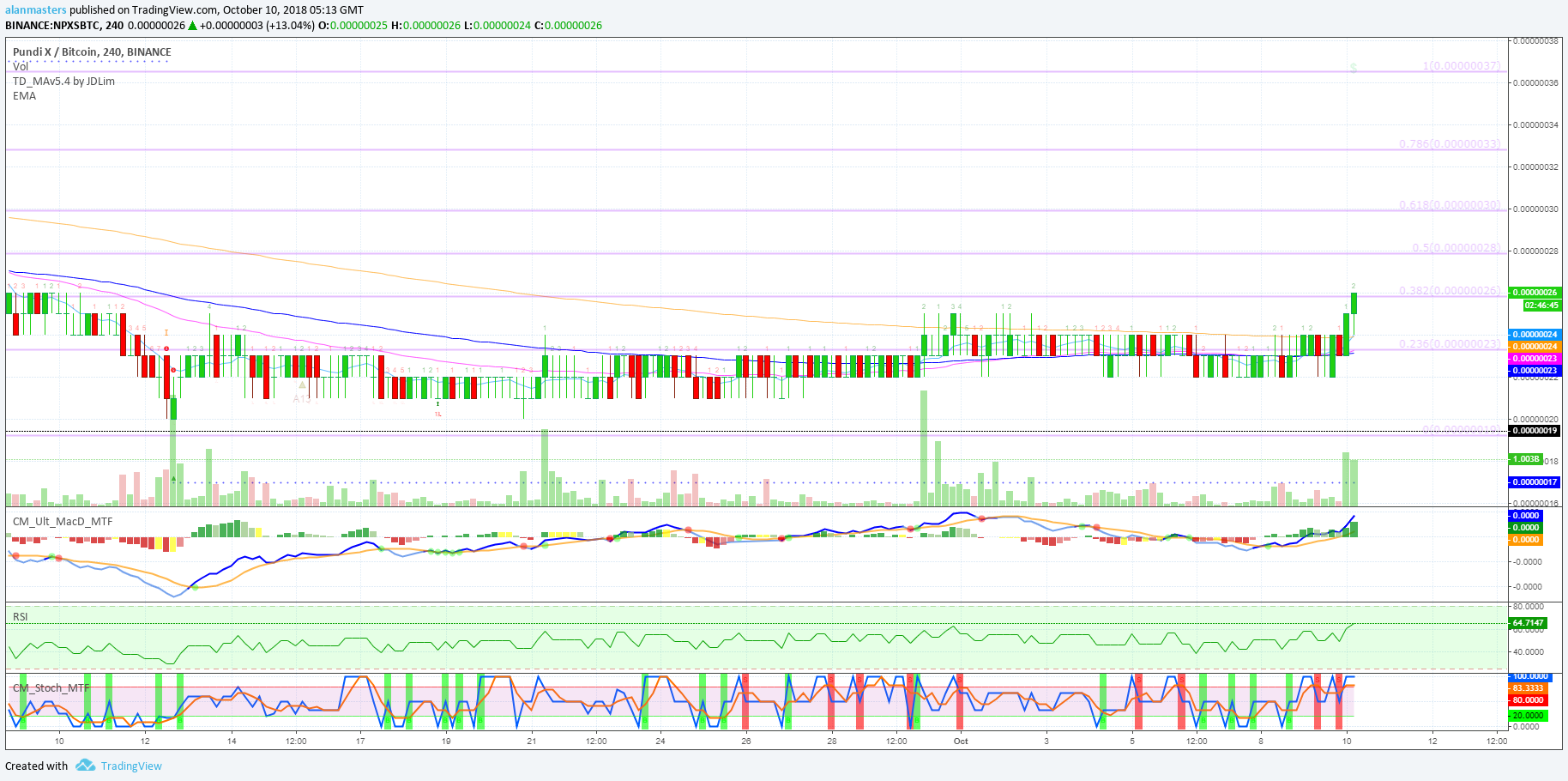This screenshot has width=1568, height=781.
Task: Click the 02:46:45 candle countdown label
Action: [x=1541, y=305]
